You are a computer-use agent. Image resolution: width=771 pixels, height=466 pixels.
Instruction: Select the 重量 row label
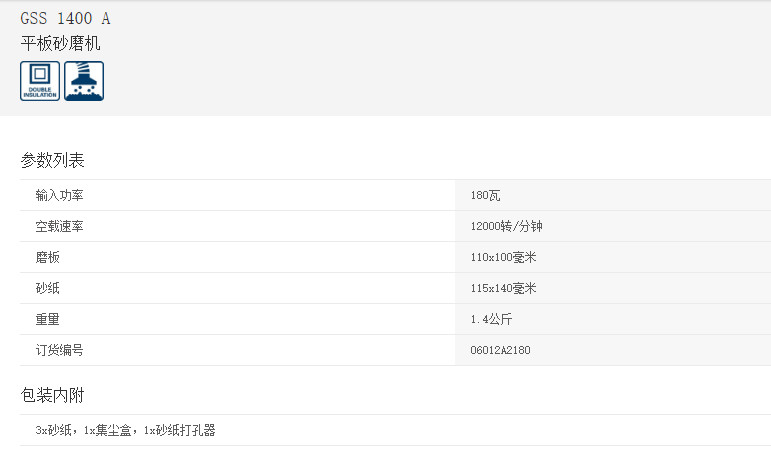(47, 320)
